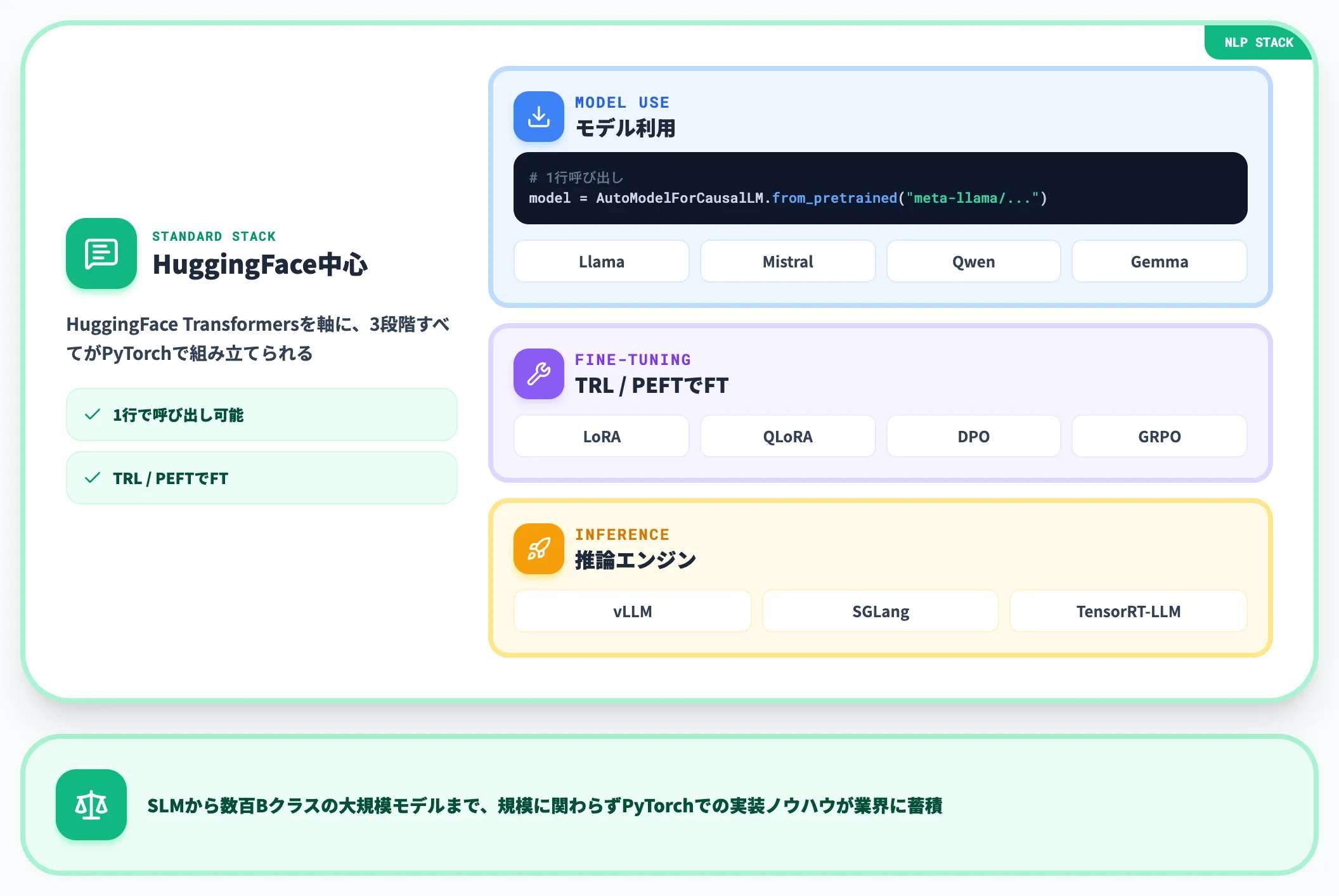The image size is (1339, 896).
Task: Choose the TensorRT-LLM chip
Action: click(1129, 611)
